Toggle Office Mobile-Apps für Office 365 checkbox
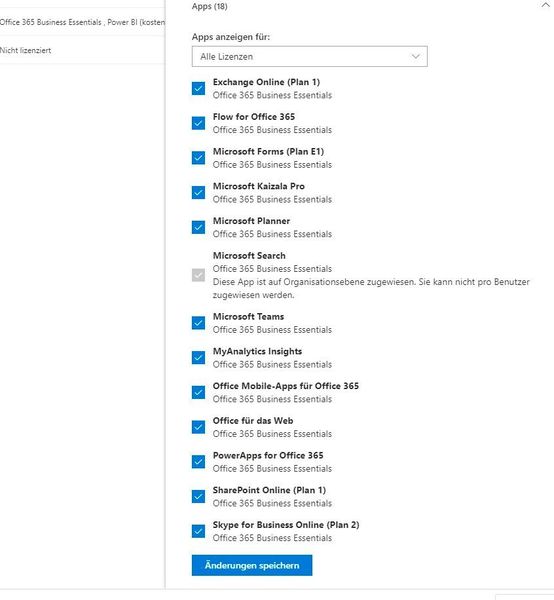Screen dimensions: 554x600 [x=198, y=392]
